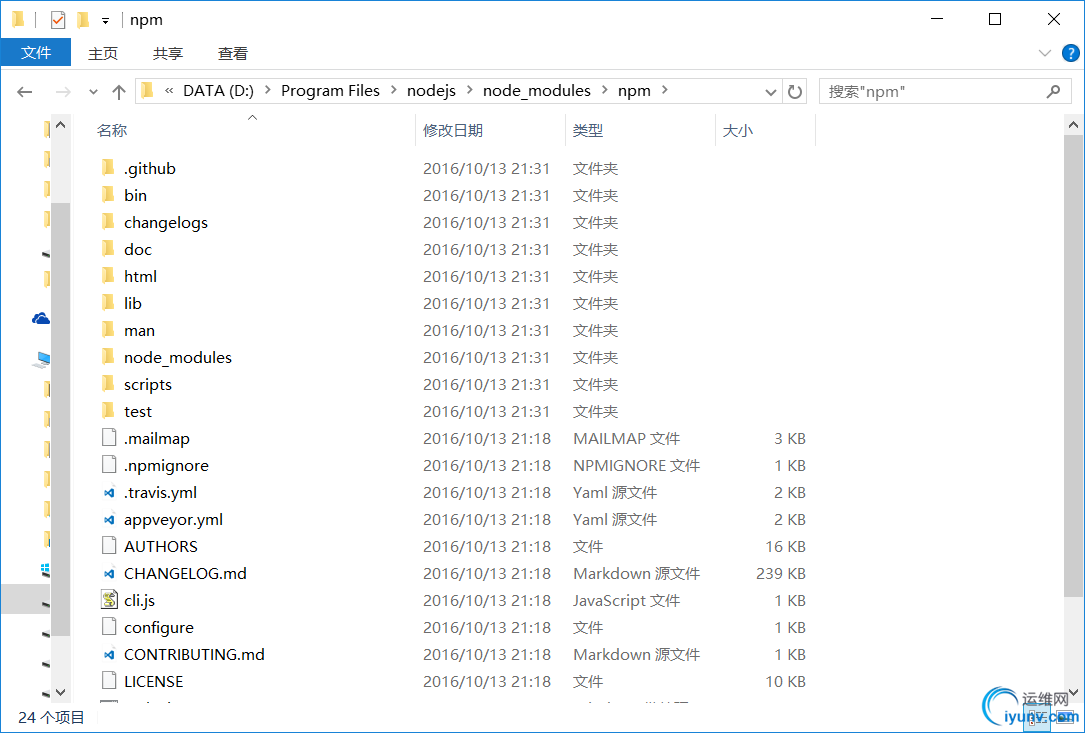Select the test folder icon
This screenshot has width=1085, height=733.
coord(109,411)
